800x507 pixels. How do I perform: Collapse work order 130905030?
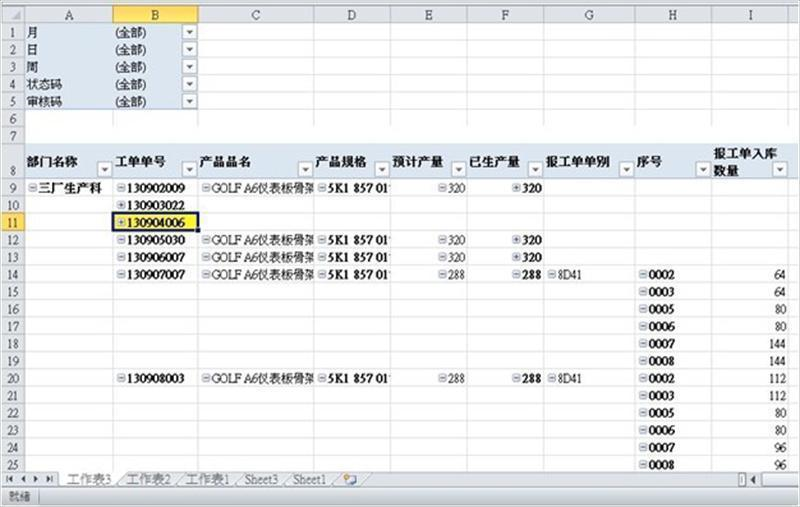(x=121, y=240)
